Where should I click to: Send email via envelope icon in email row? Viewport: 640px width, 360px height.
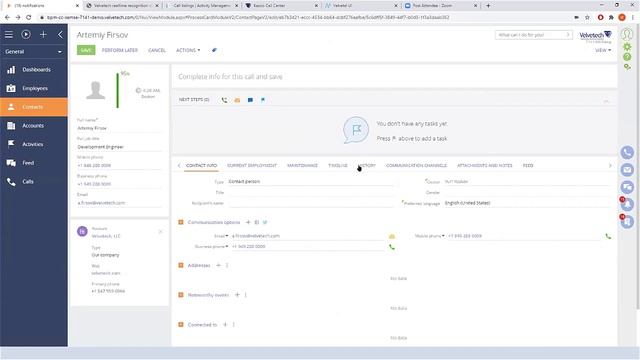click(392, 236)
